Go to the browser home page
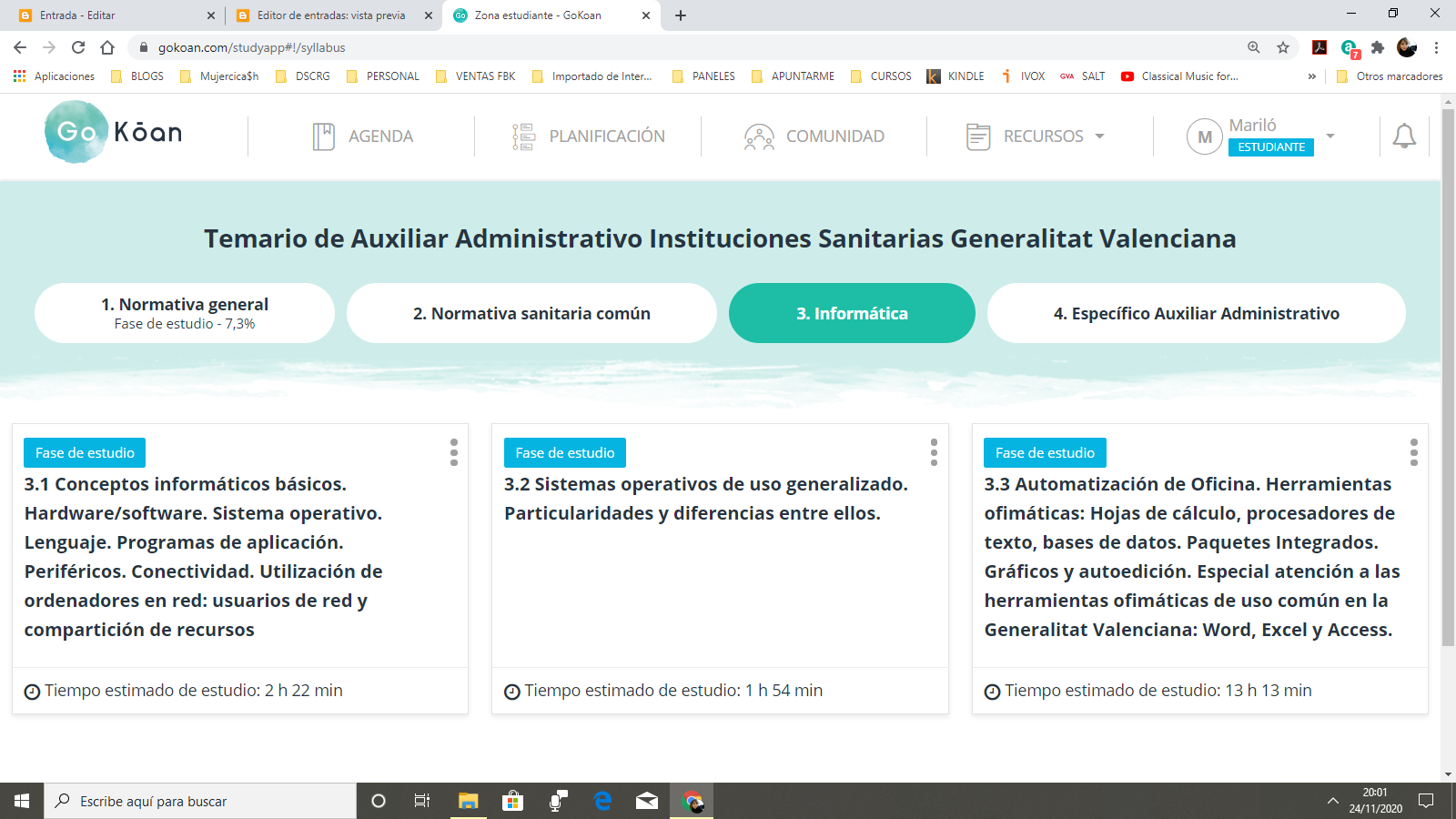The height and width of the screenshot is (819, 1456). pyautogui.click(x=107, y=47)
